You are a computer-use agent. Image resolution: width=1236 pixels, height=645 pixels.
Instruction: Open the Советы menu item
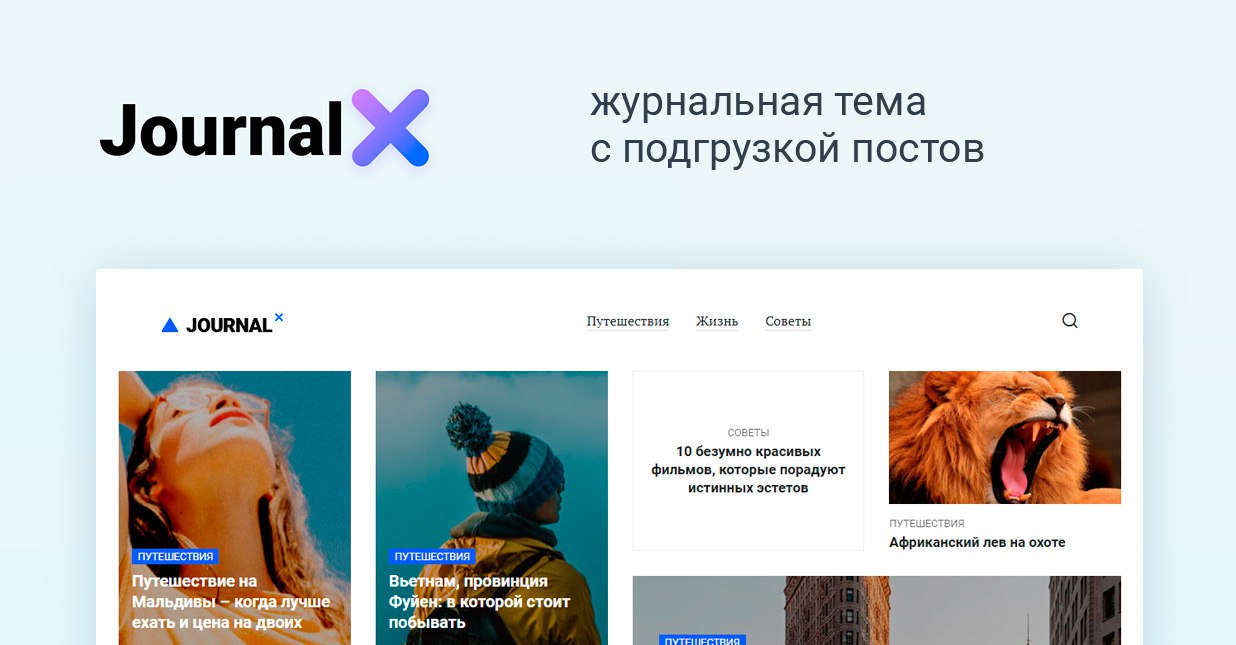pos(788,321)
